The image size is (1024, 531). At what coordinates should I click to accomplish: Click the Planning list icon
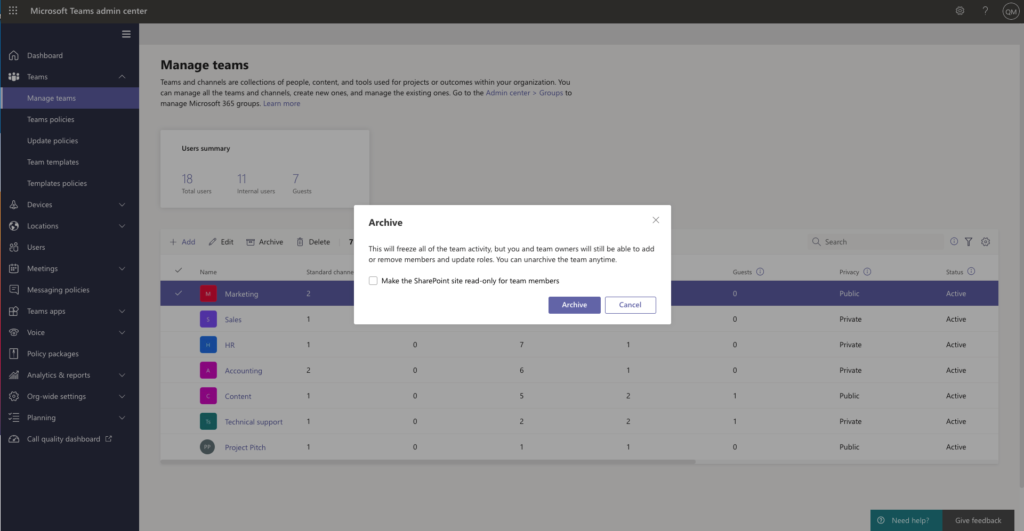[14, 418]
